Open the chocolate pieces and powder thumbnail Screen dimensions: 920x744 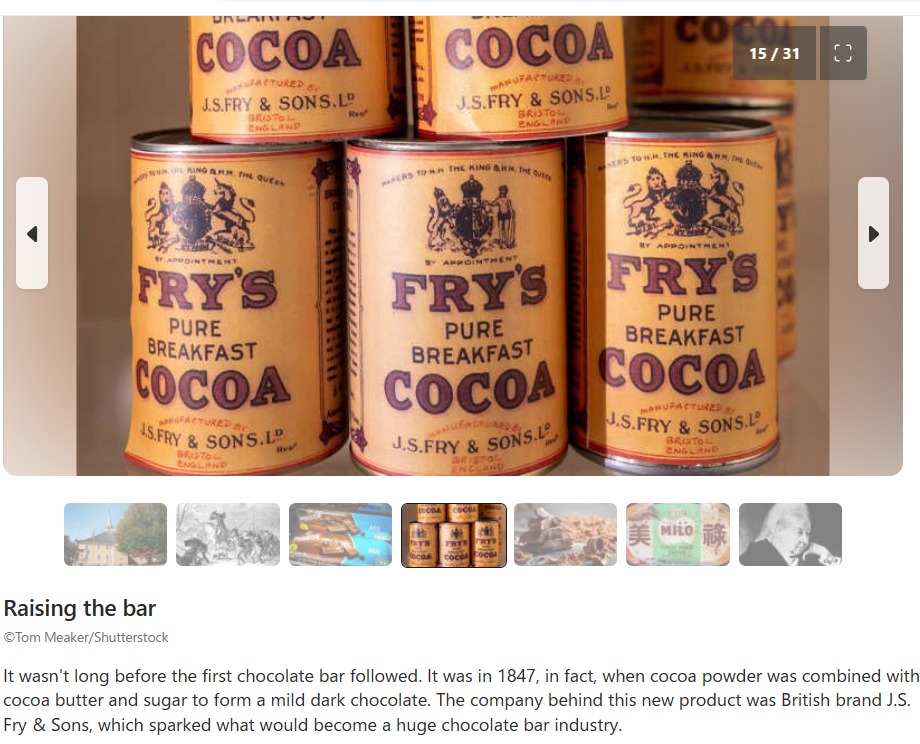[565, 535]
